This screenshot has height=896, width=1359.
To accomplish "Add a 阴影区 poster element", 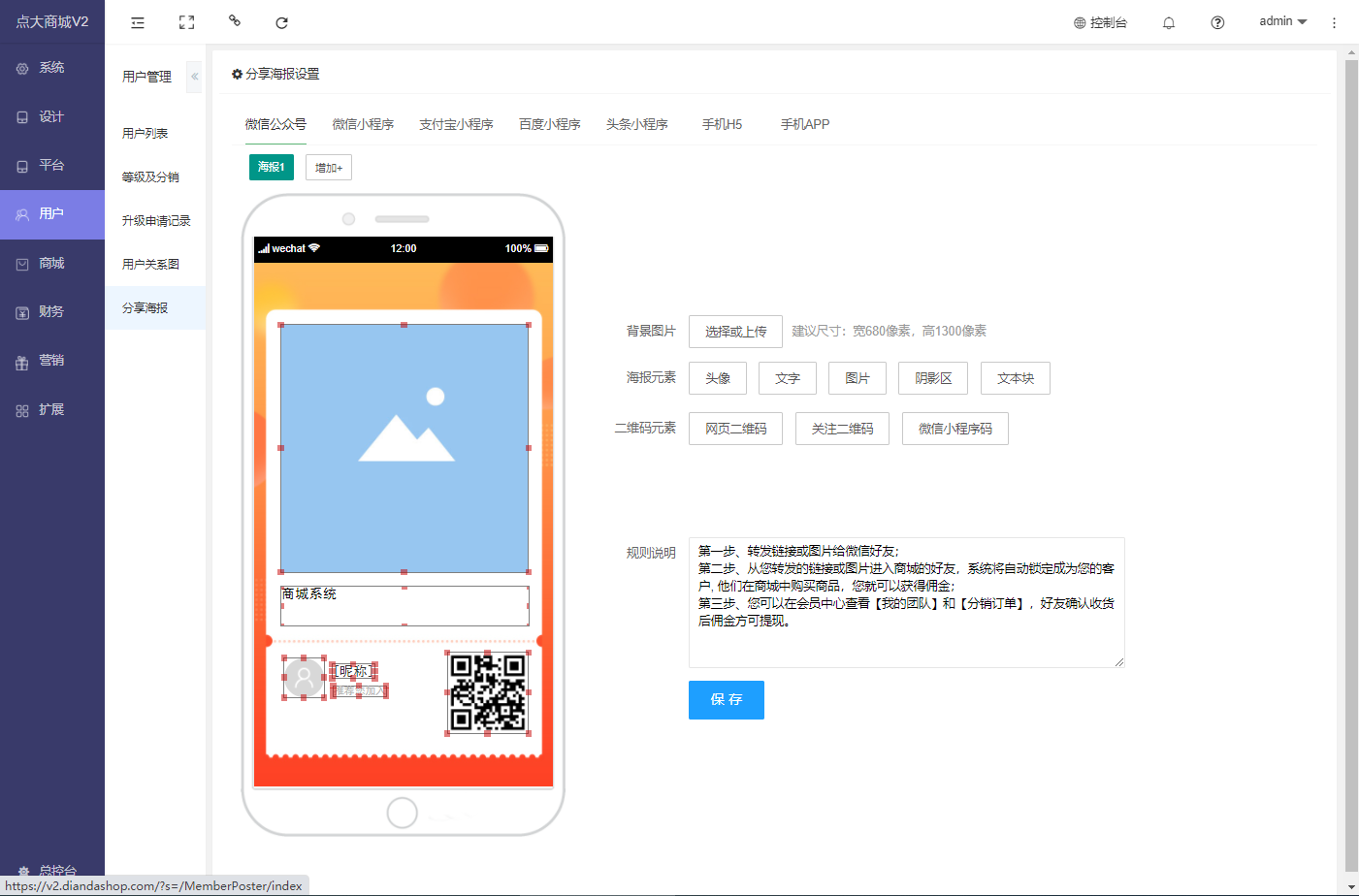I will (933, 378).
